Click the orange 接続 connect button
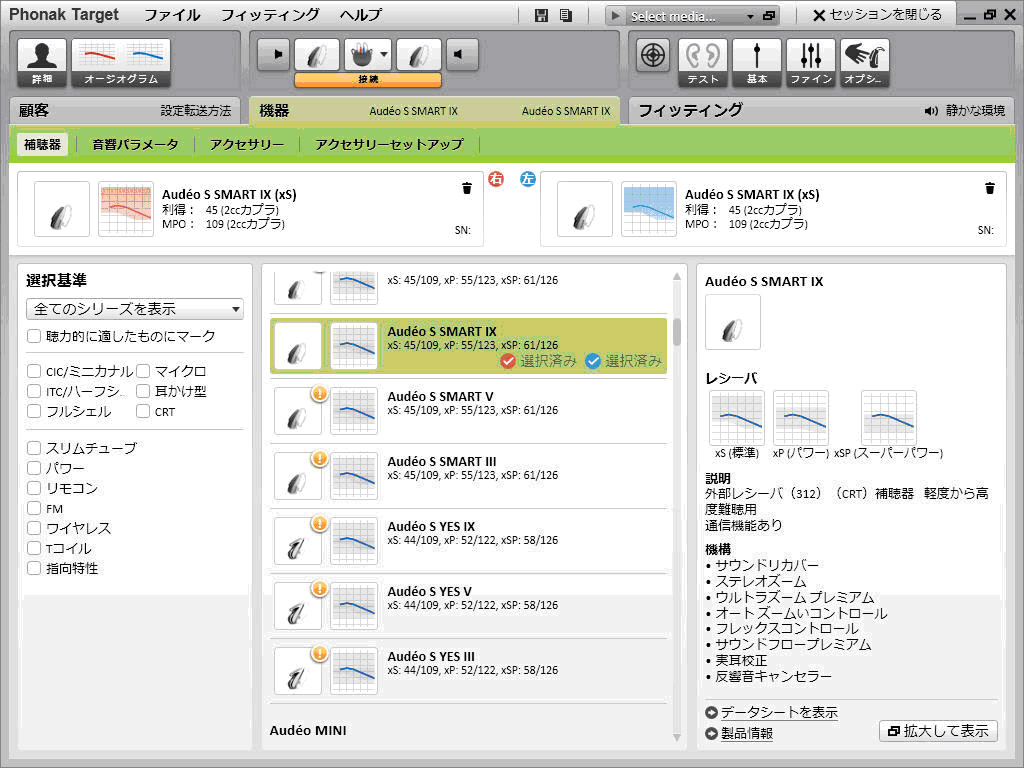 368,80
